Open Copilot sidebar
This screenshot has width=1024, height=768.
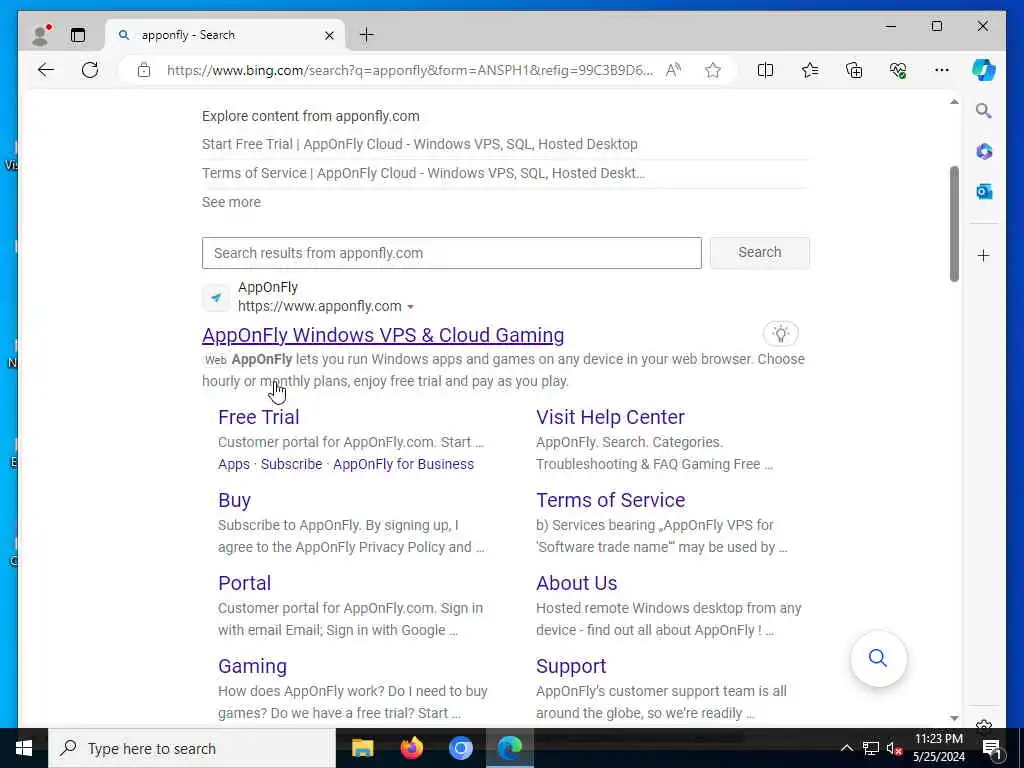tap(983, 70)
